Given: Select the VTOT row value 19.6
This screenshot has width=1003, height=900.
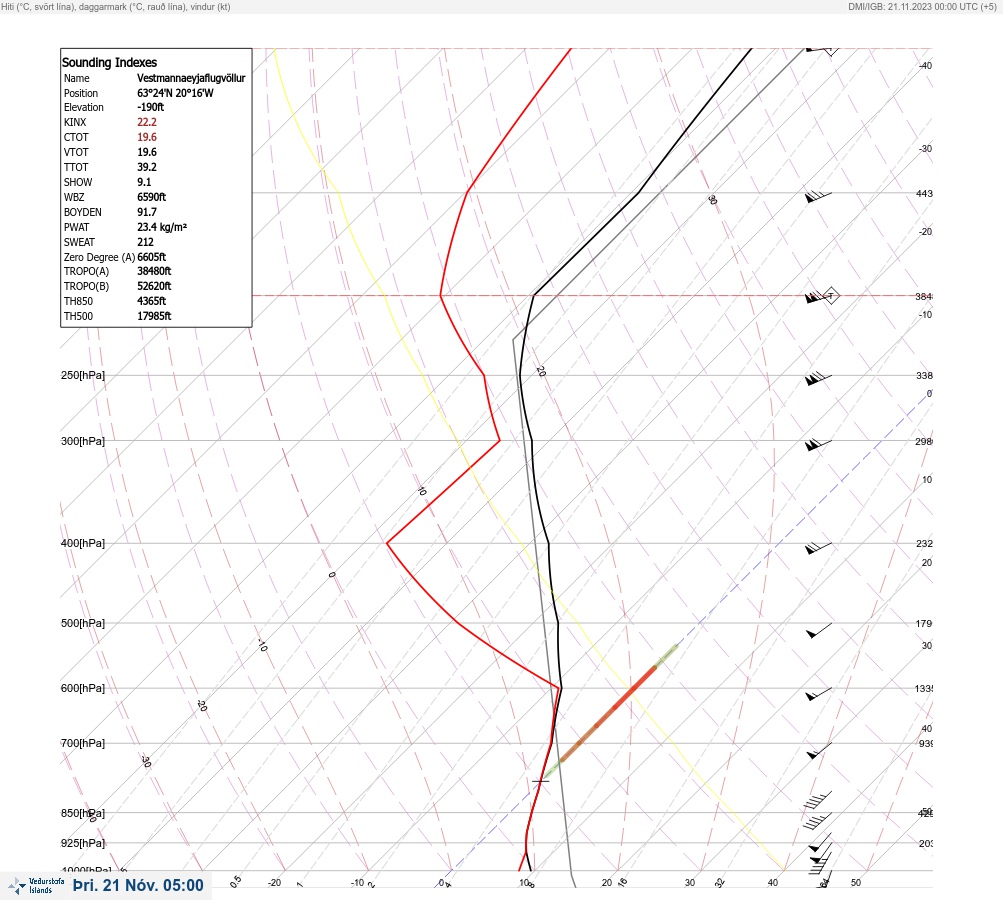Looking at the screenshot, I should click(x=147, y=152).
